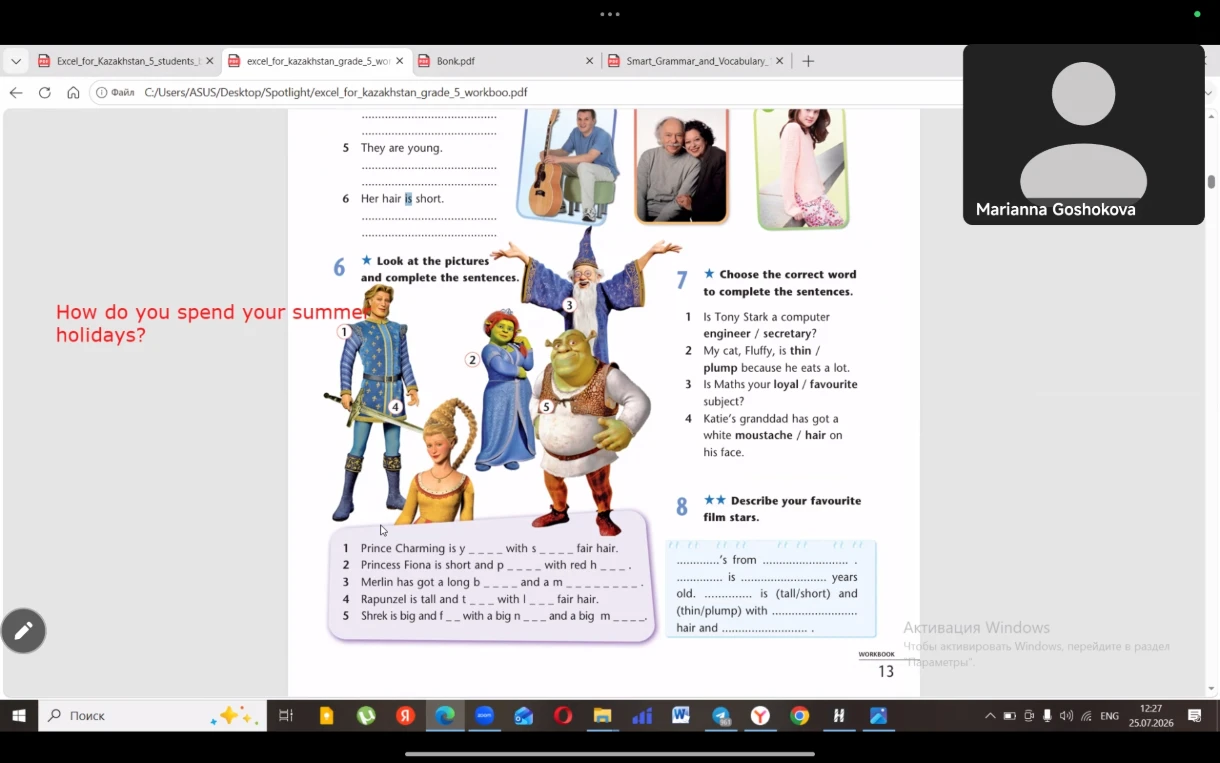Switch ENG input language
Image resolution: width=1220 pixels, height=763 pixels.
[1109, 716]
